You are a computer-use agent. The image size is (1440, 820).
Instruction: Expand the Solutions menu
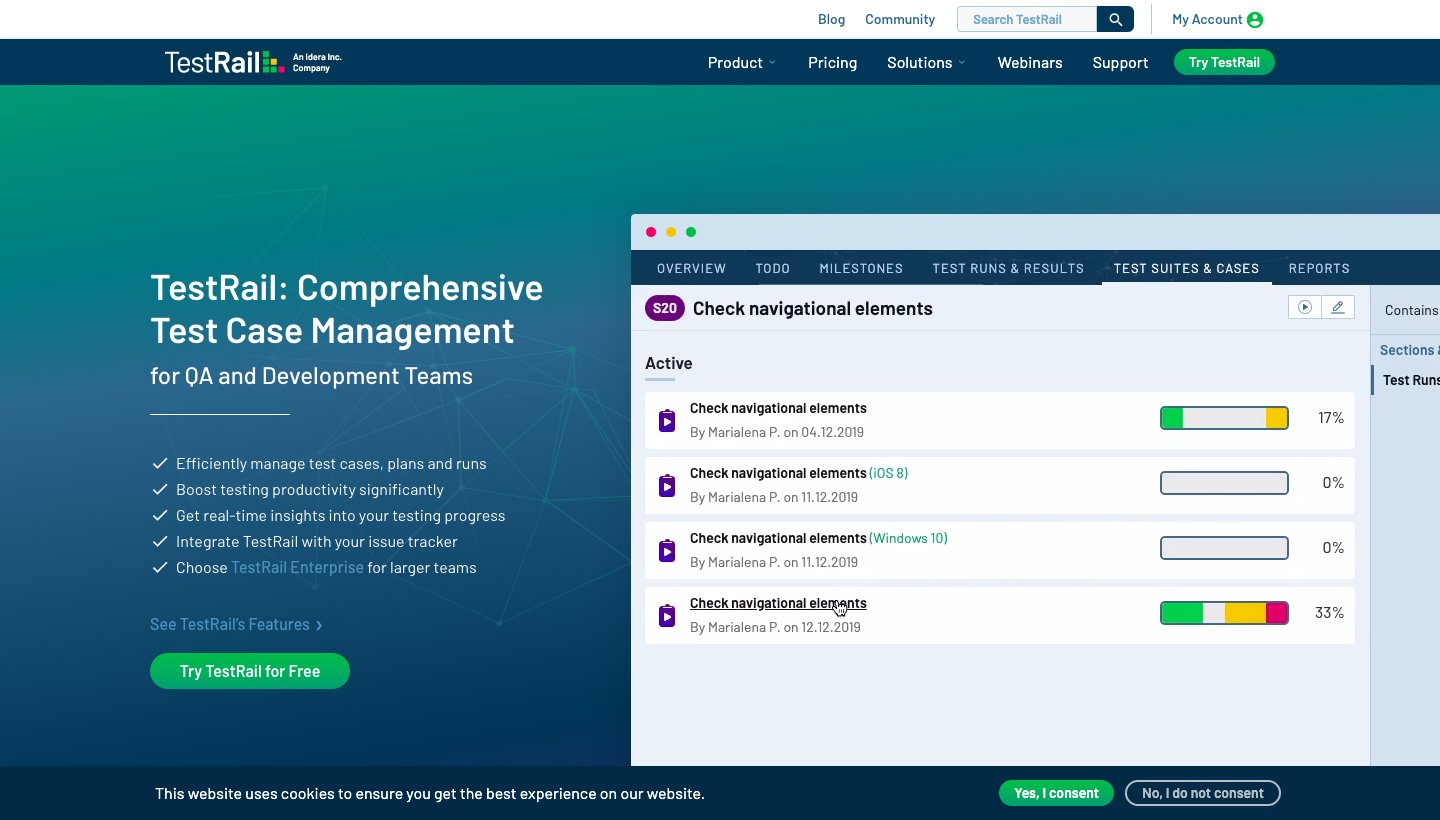[926, 62]
